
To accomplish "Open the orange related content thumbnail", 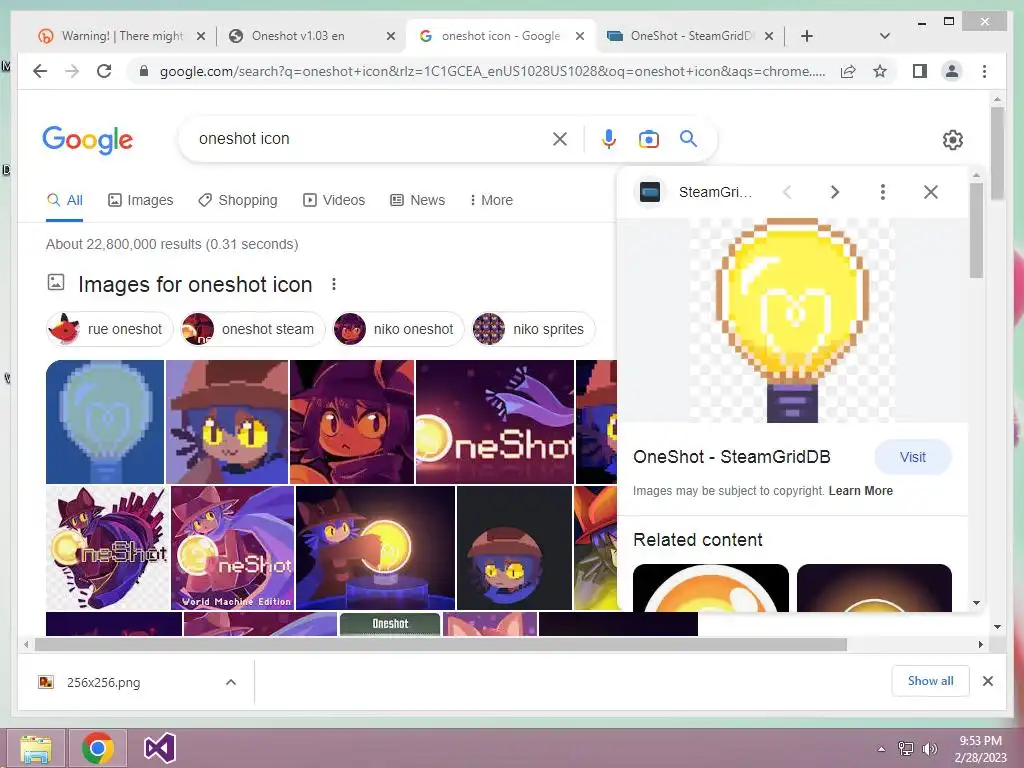I will click(x=711, y=588).
